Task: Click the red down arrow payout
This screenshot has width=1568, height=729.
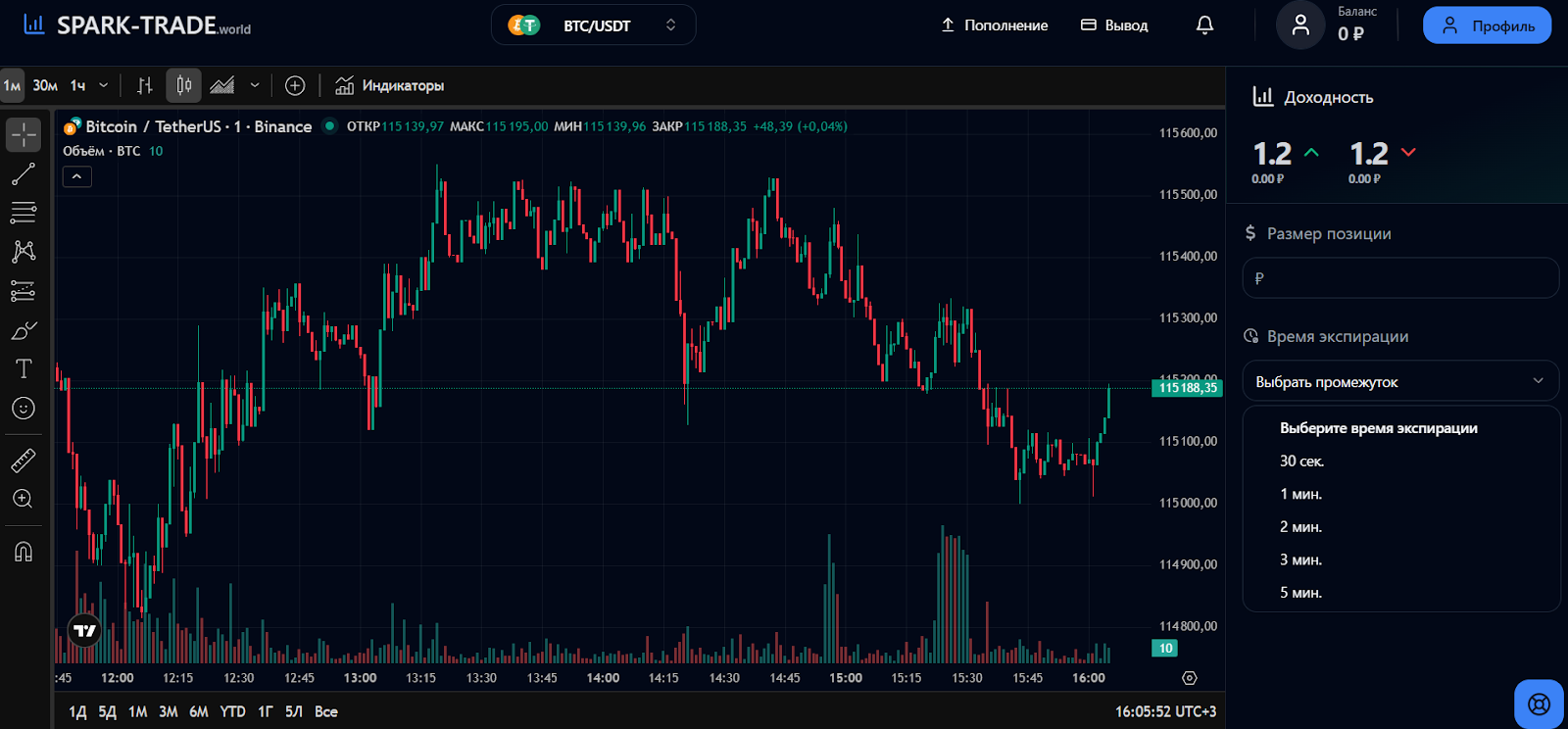Action: coord(1408,153)
